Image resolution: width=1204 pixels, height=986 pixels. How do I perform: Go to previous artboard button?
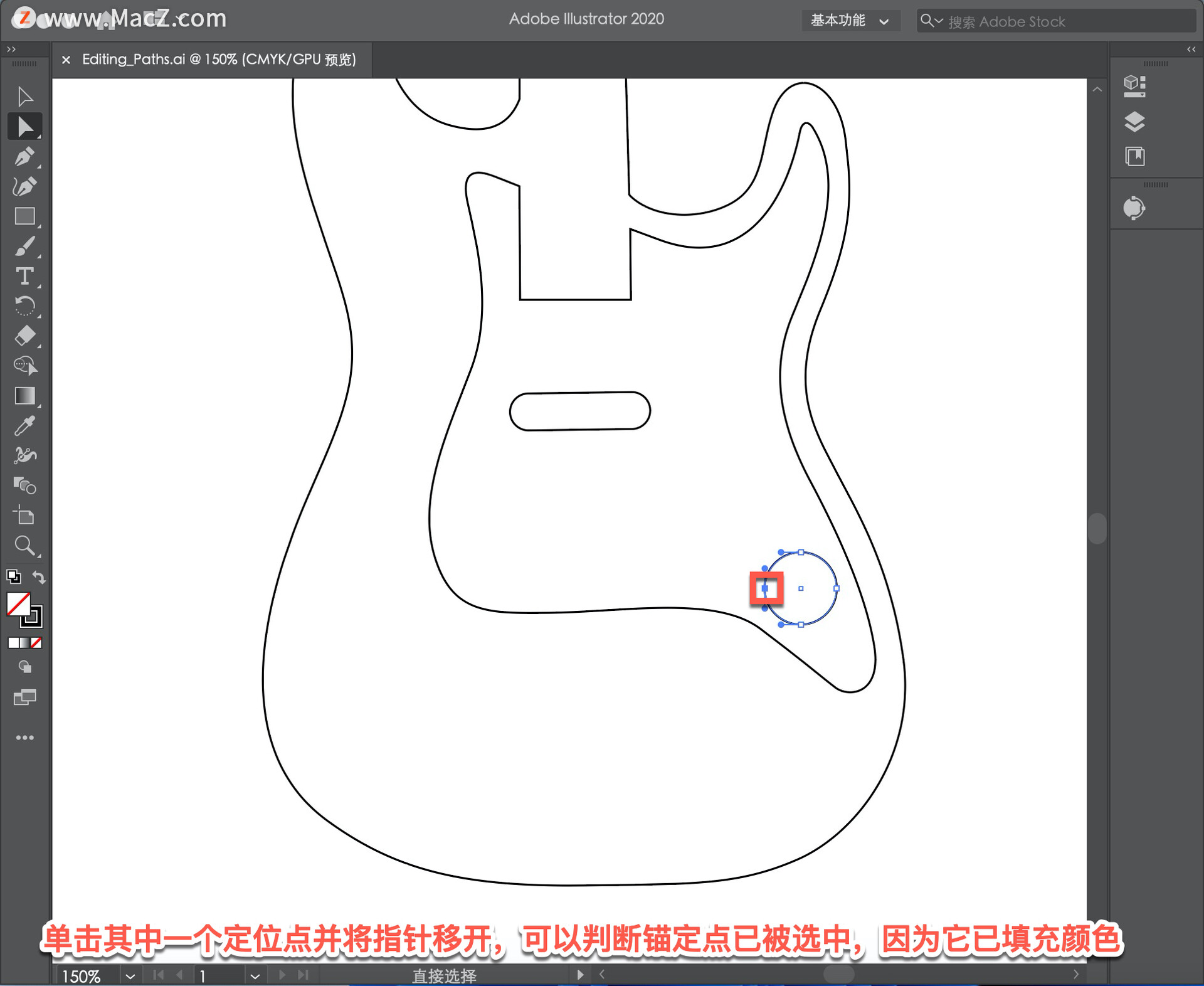click(x=180, y=975)
